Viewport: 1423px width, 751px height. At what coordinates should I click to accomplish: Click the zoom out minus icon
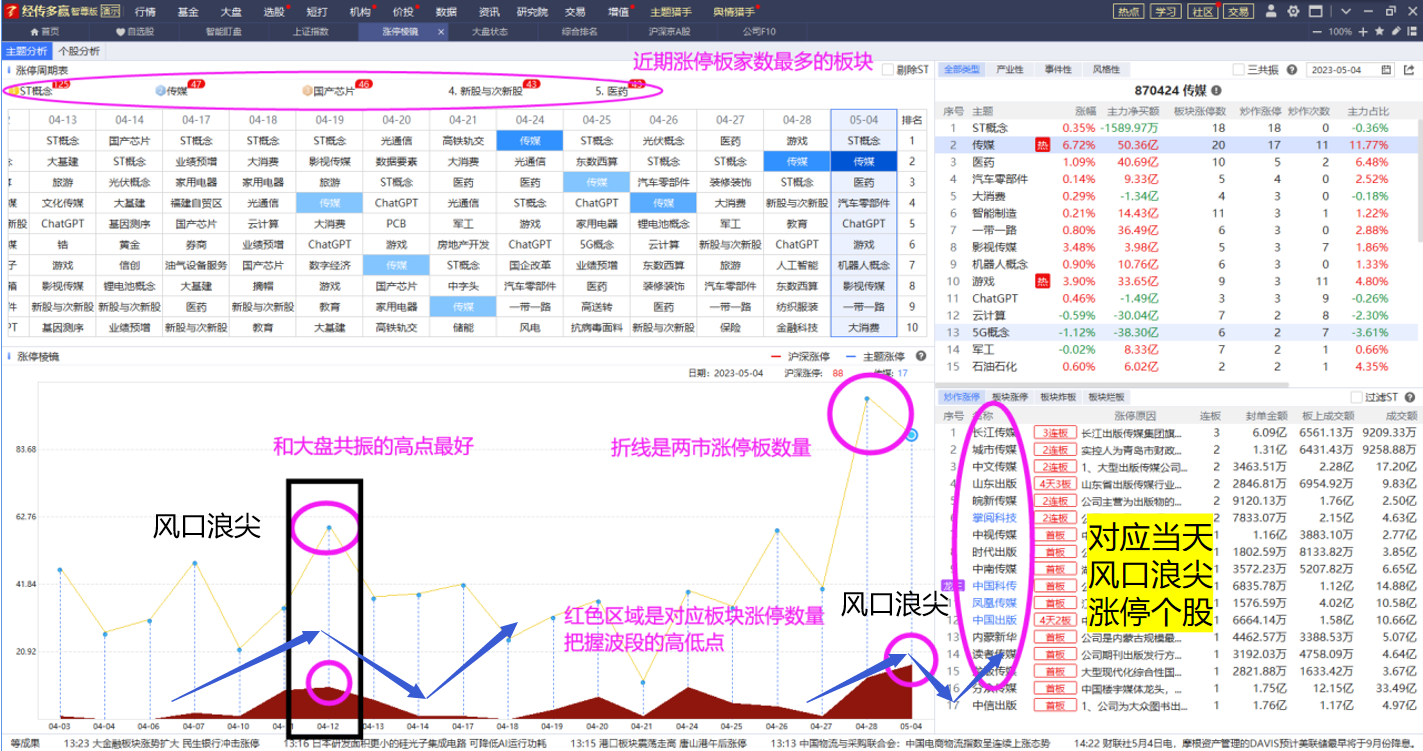click(1318, 31)
